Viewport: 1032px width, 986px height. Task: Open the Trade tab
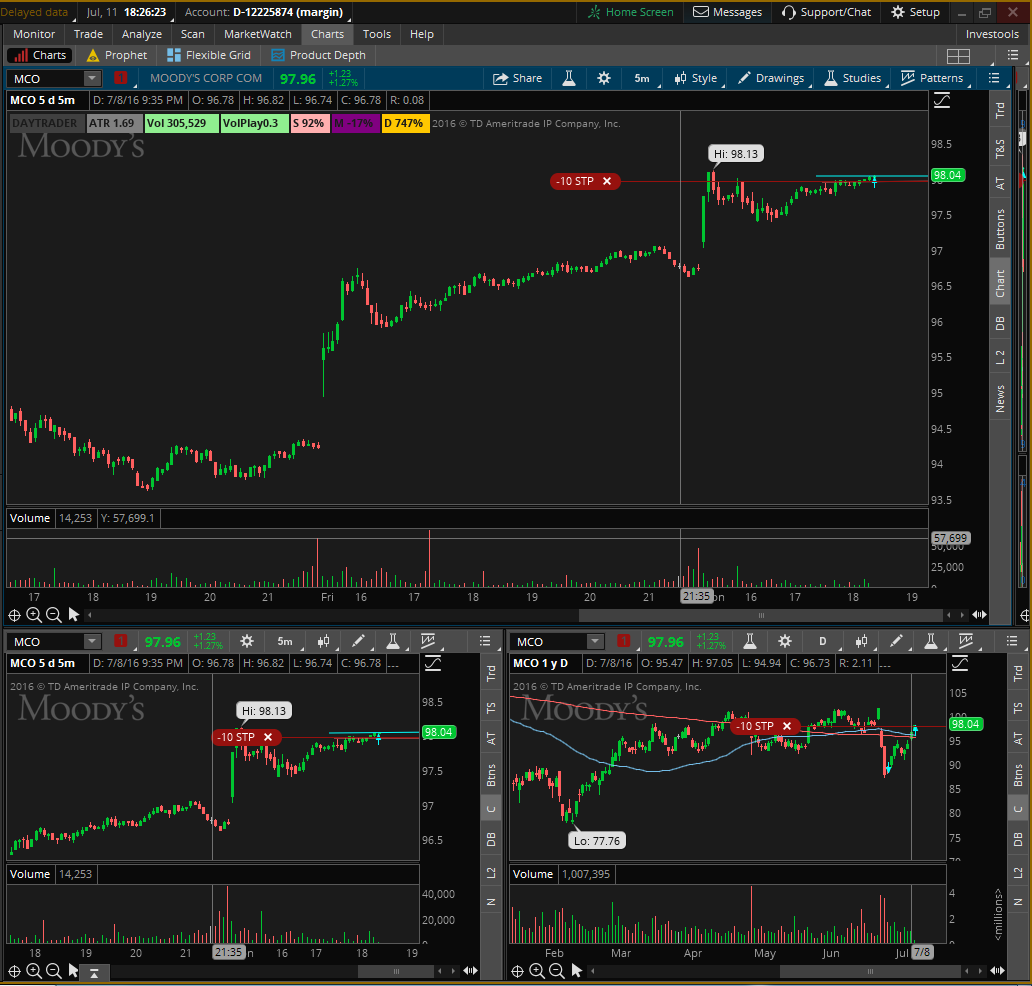point(88,34)
